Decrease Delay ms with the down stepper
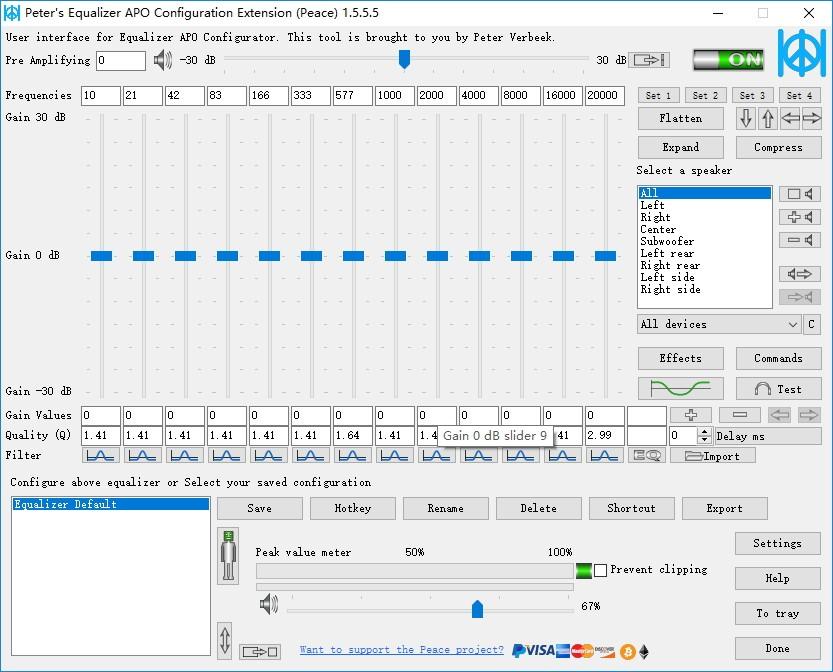The width and height of the screenshot is (833, 672). (x=704, y=440)
